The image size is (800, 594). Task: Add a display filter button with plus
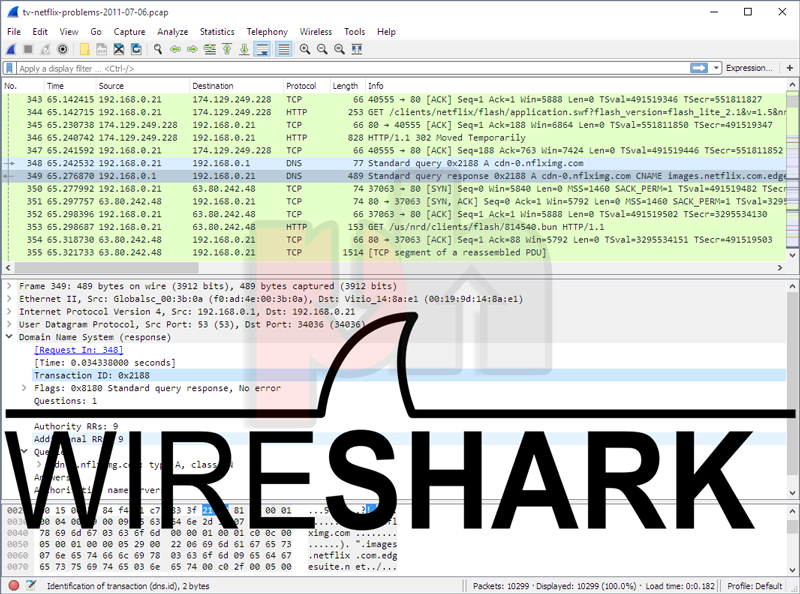point(790,68)
